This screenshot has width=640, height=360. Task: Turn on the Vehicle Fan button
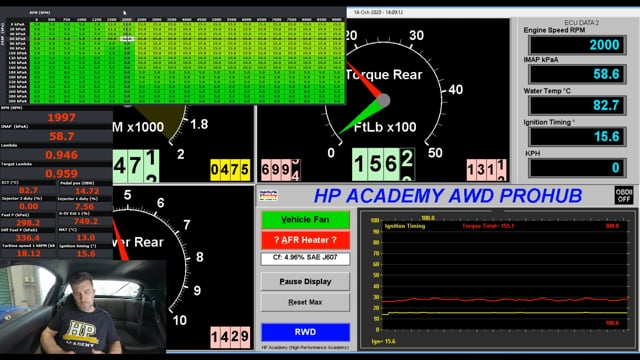tap(305, 220)
